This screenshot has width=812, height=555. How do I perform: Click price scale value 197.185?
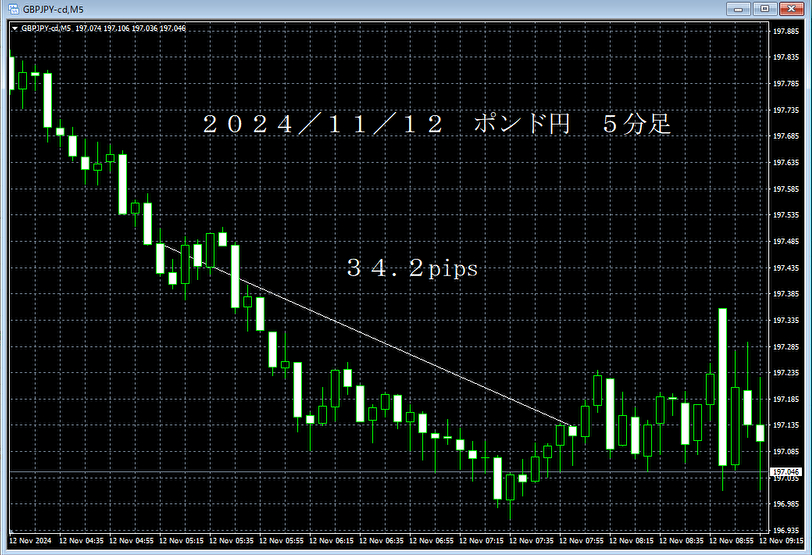tap(786, 399)
